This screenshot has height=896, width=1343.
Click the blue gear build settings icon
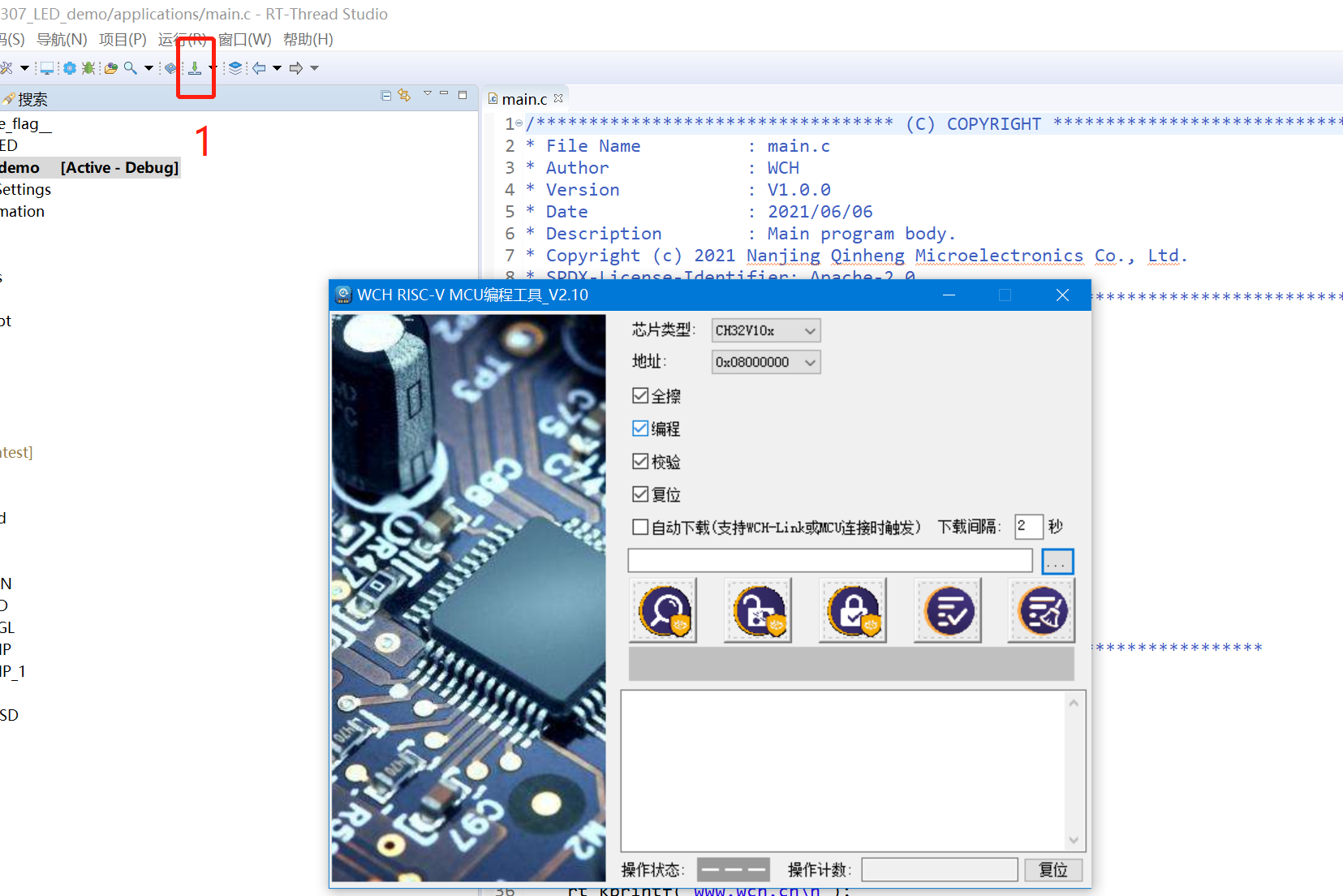70,68
